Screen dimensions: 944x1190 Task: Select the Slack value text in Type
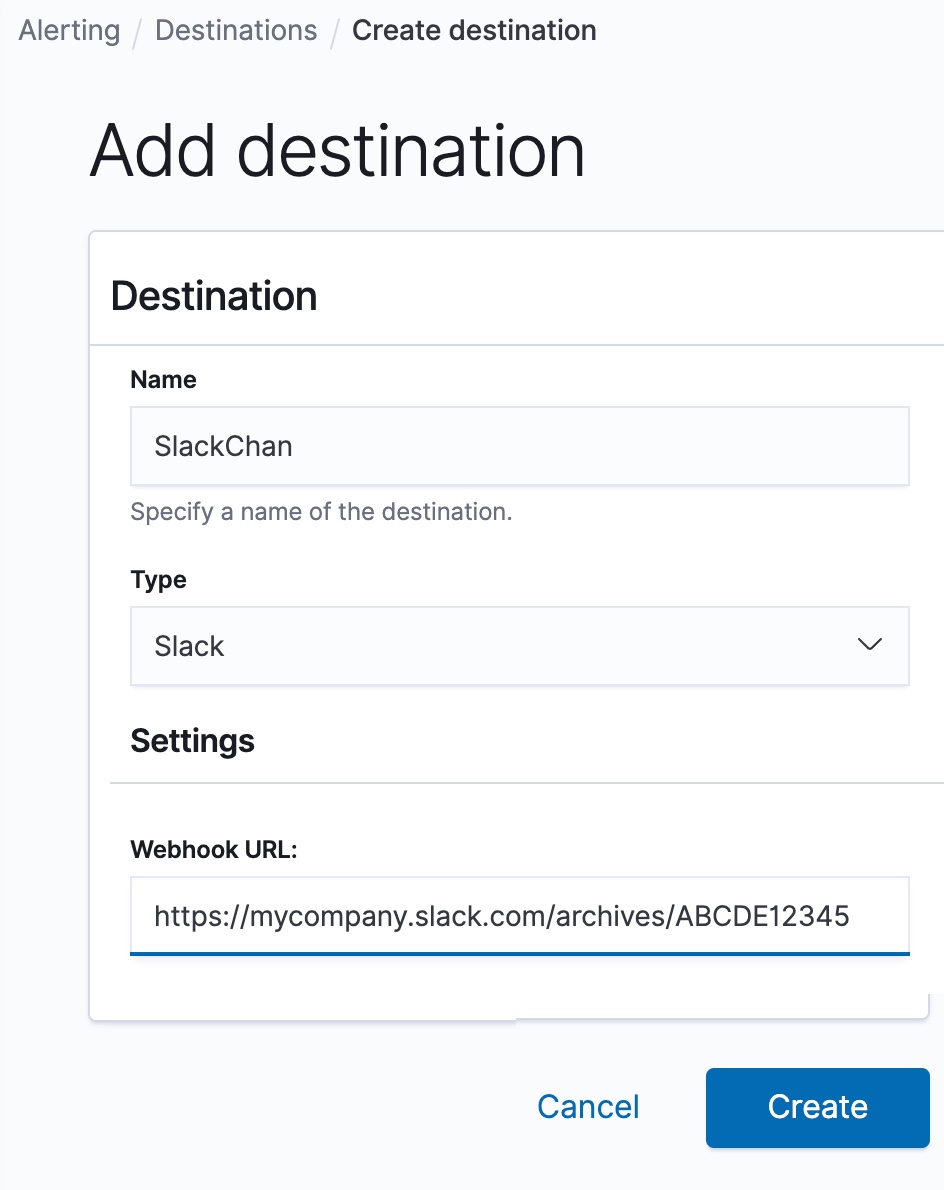(189, 646)
